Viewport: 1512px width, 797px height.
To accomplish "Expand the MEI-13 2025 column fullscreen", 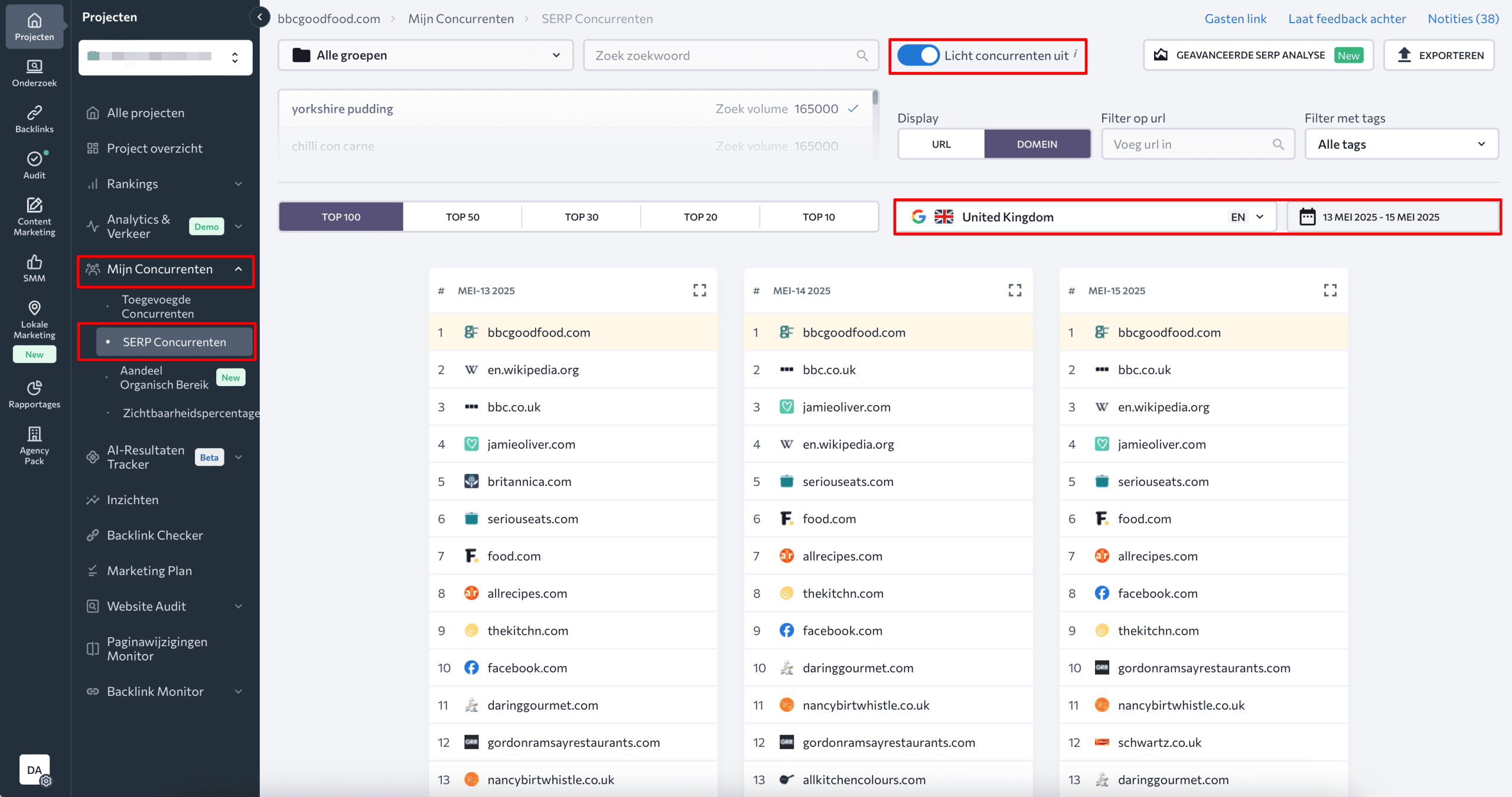I will point(699,290).
